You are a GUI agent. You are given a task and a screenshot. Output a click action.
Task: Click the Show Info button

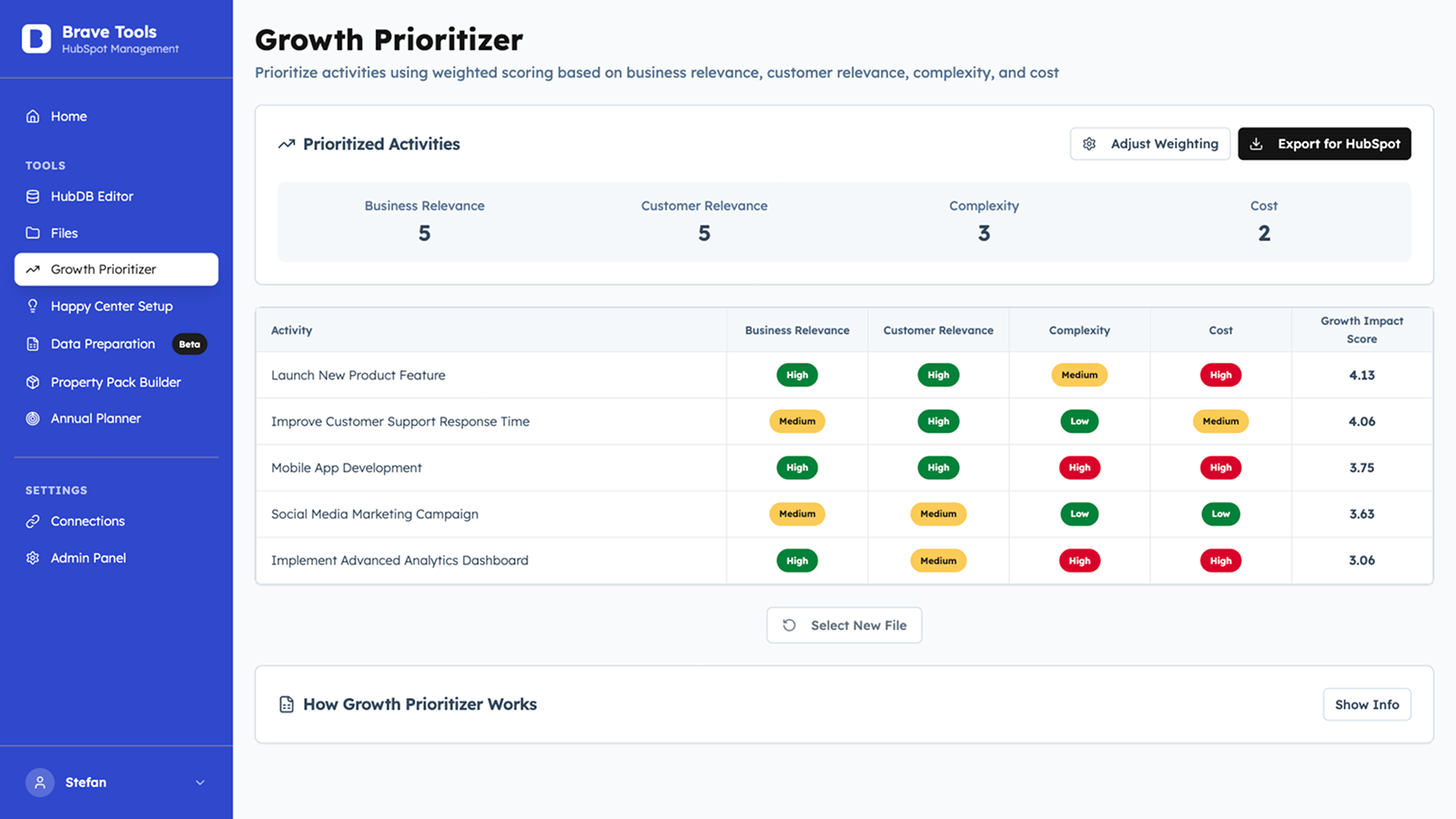pos(1366,703)
